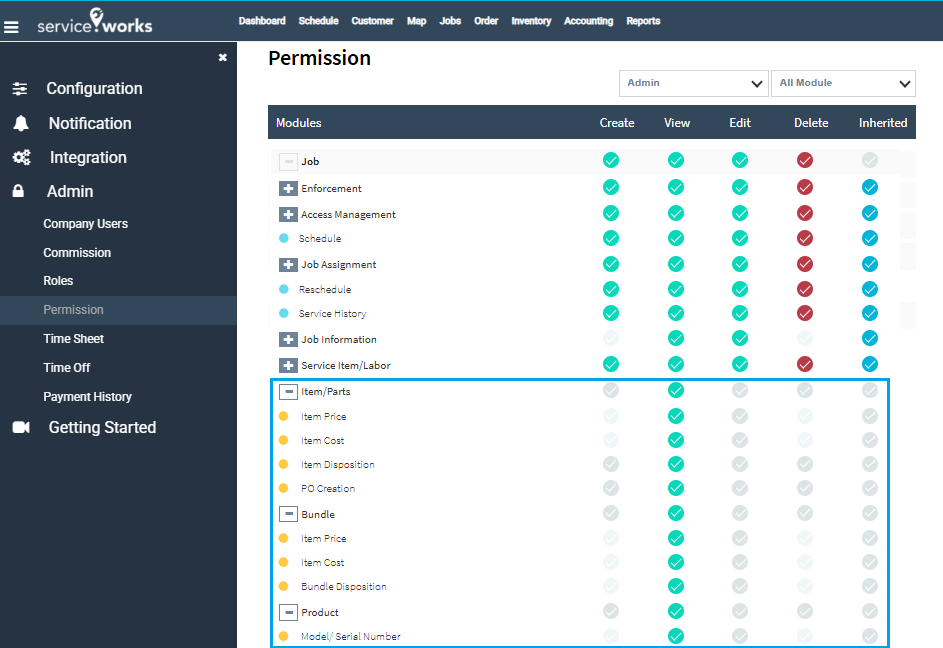
Task: Go to Company Users page
Action: point(86,224)
